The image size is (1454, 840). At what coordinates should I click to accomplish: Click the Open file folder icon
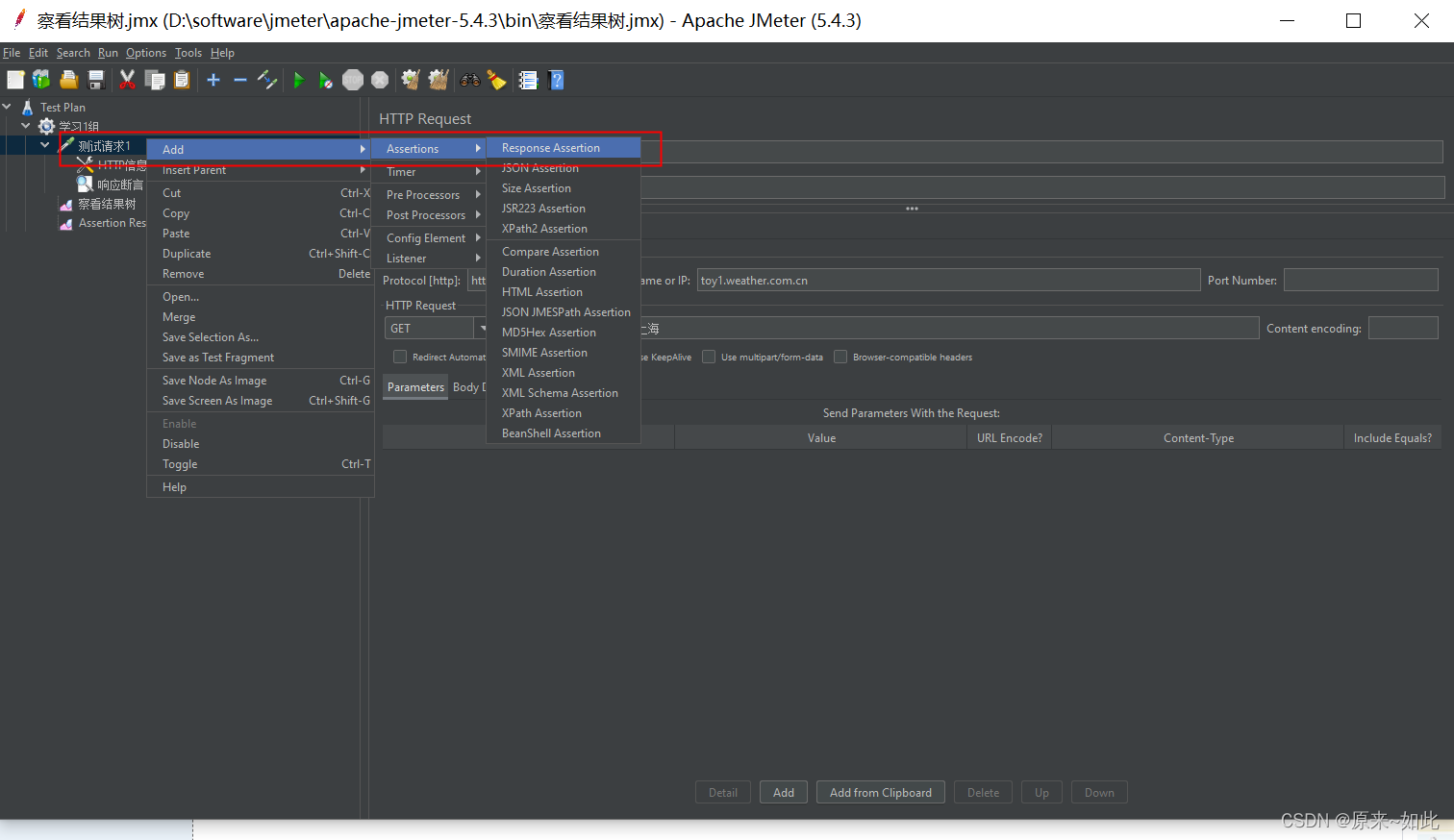point(69,80)
